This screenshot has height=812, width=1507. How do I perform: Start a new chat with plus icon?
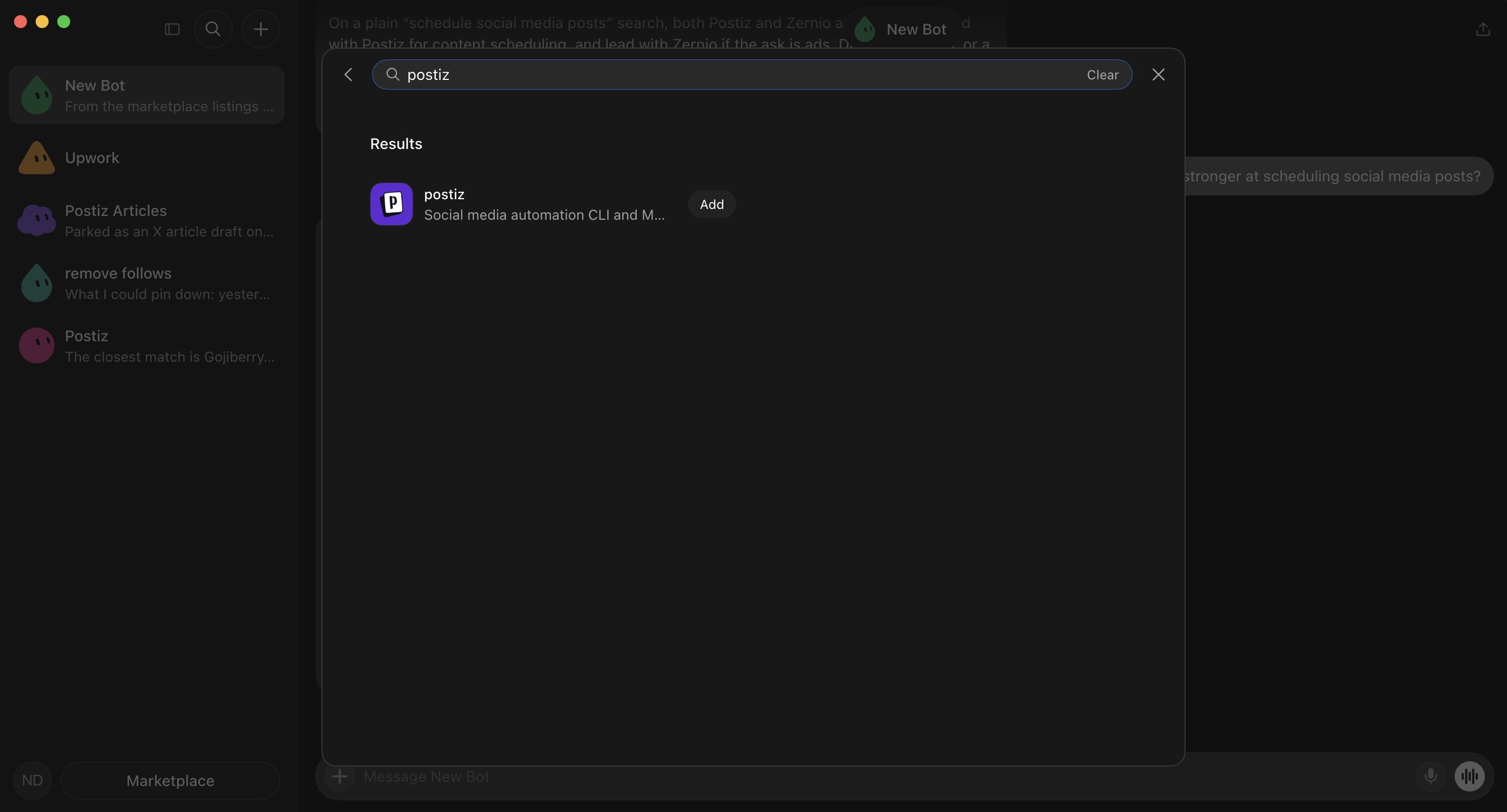(261, 29)
